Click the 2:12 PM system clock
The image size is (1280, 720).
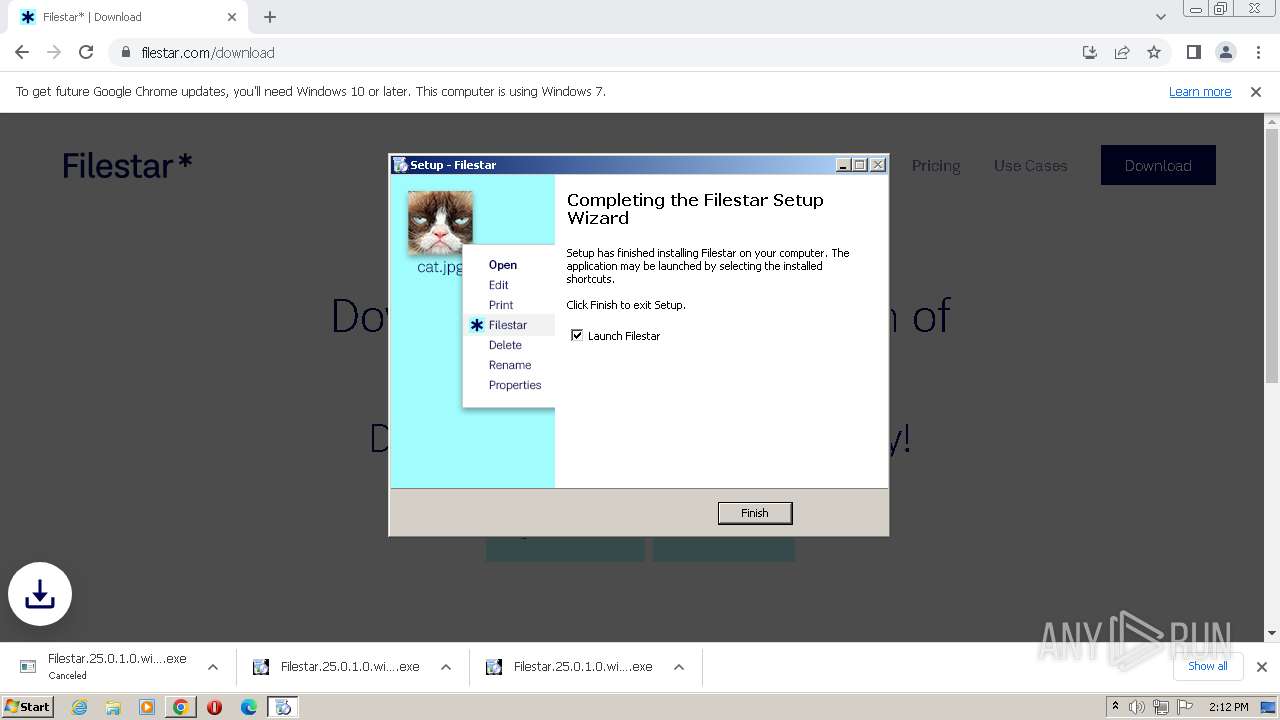click(1229, 707)
